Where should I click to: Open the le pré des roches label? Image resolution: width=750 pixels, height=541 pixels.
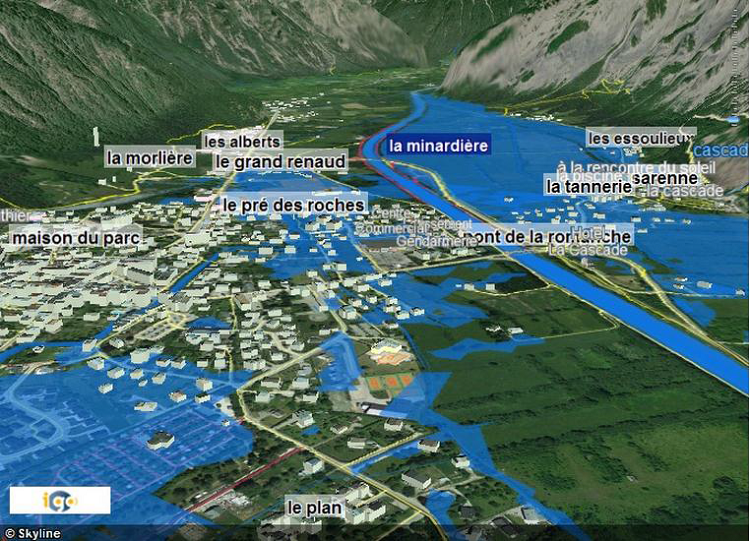294,205
